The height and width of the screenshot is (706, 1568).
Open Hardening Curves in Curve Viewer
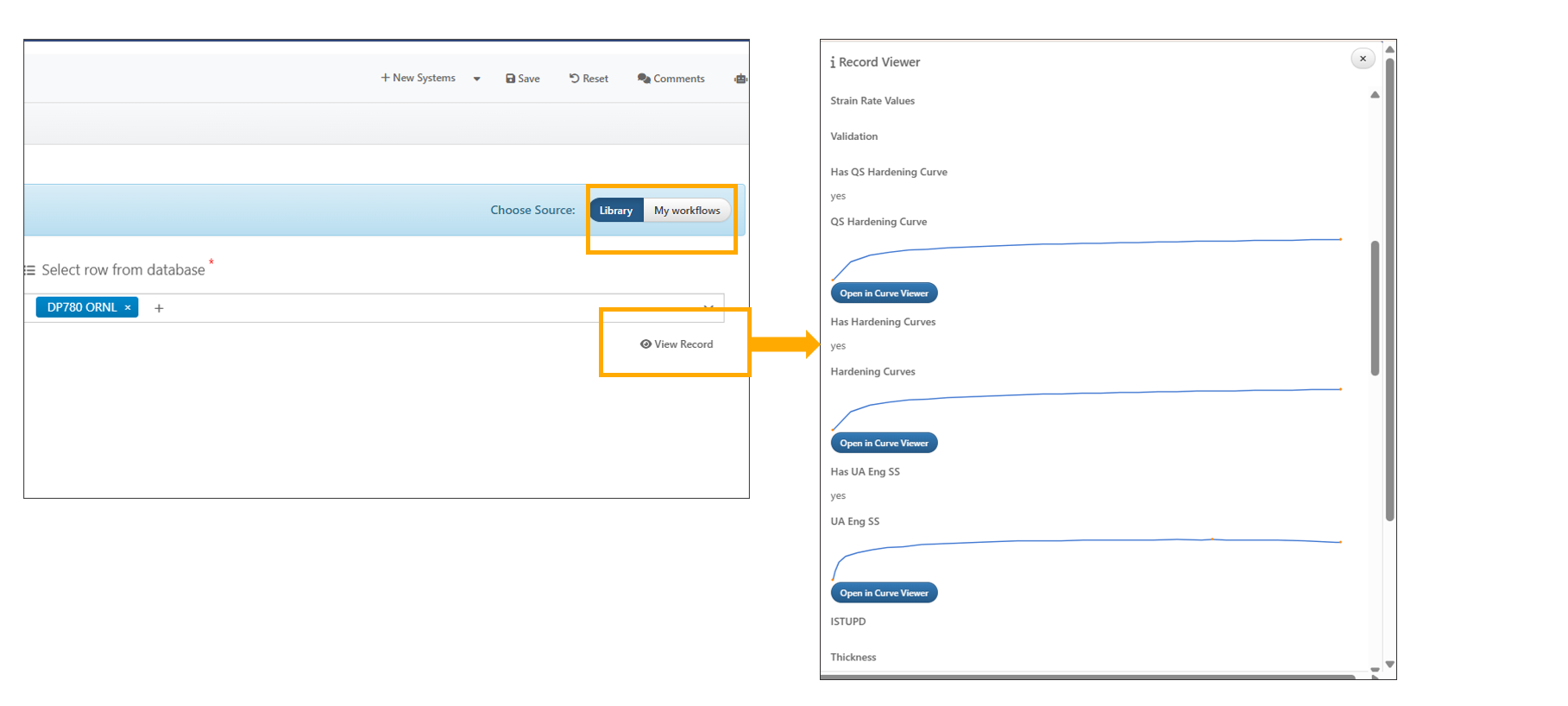tap(884, 444)
